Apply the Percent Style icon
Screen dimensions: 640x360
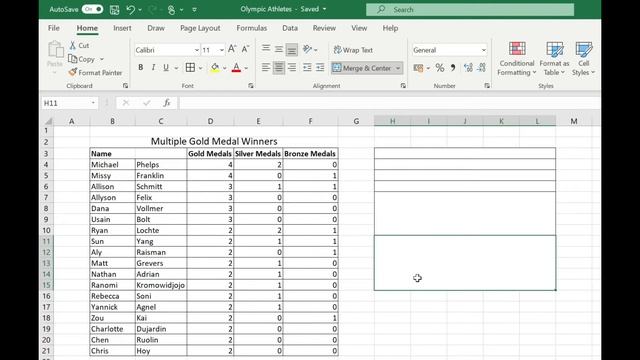440,68
